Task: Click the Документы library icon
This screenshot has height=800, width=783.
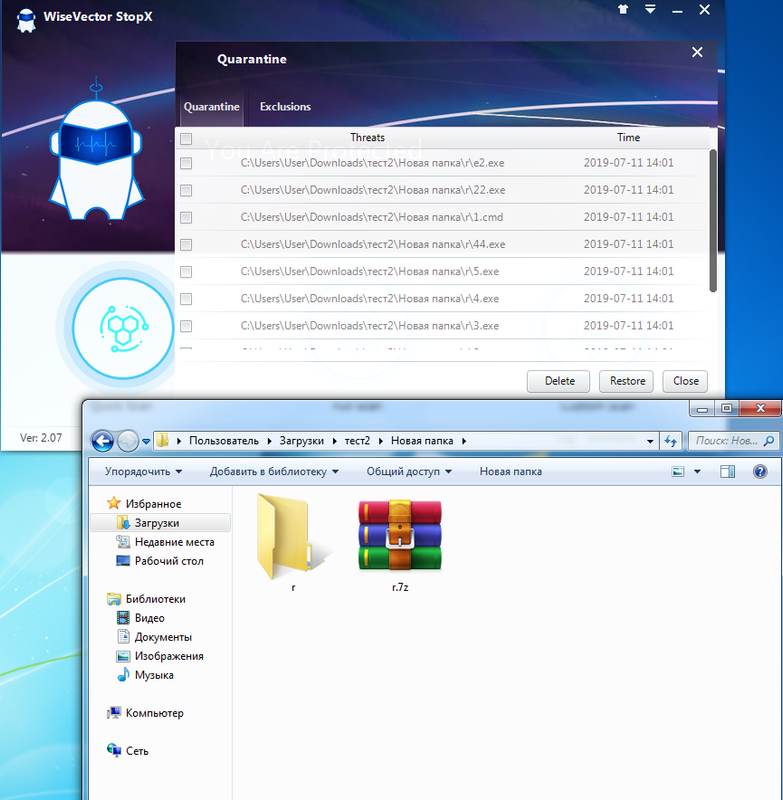Action: (x=123, y=637)
